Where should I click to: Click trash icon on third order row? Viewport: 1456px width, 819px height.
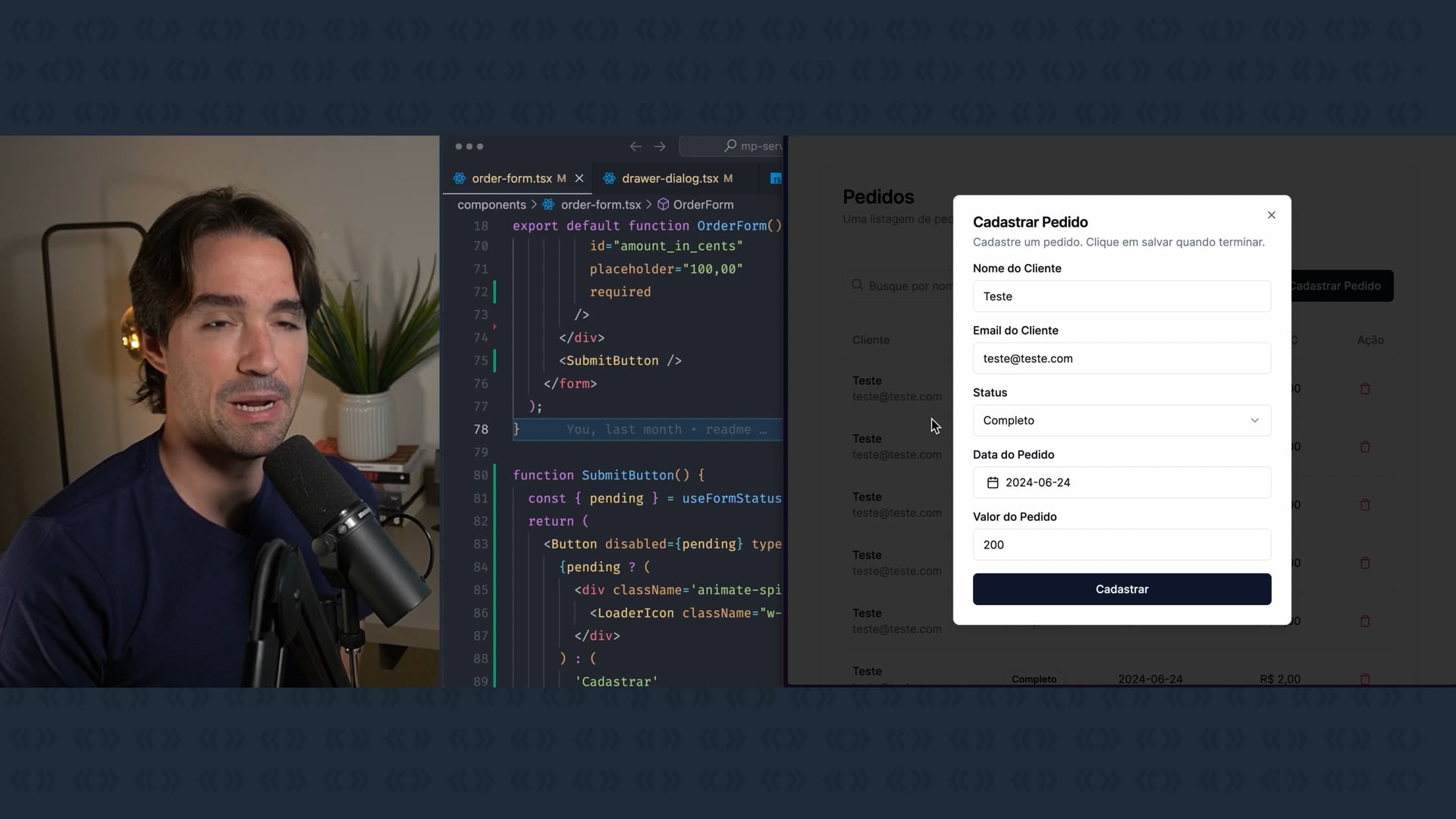[x=1365, y=505]
